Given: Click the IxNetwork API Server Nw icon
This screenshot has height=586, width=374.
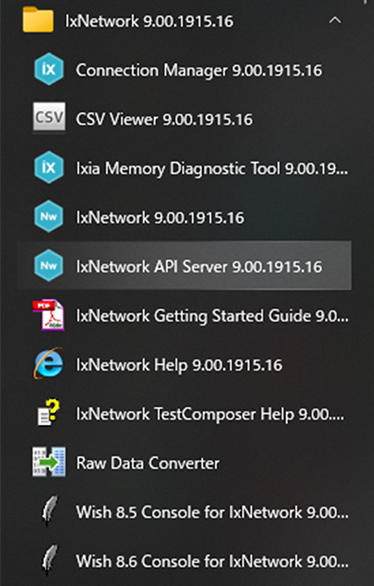Looking at the screenshot, I should click(49, 266).
